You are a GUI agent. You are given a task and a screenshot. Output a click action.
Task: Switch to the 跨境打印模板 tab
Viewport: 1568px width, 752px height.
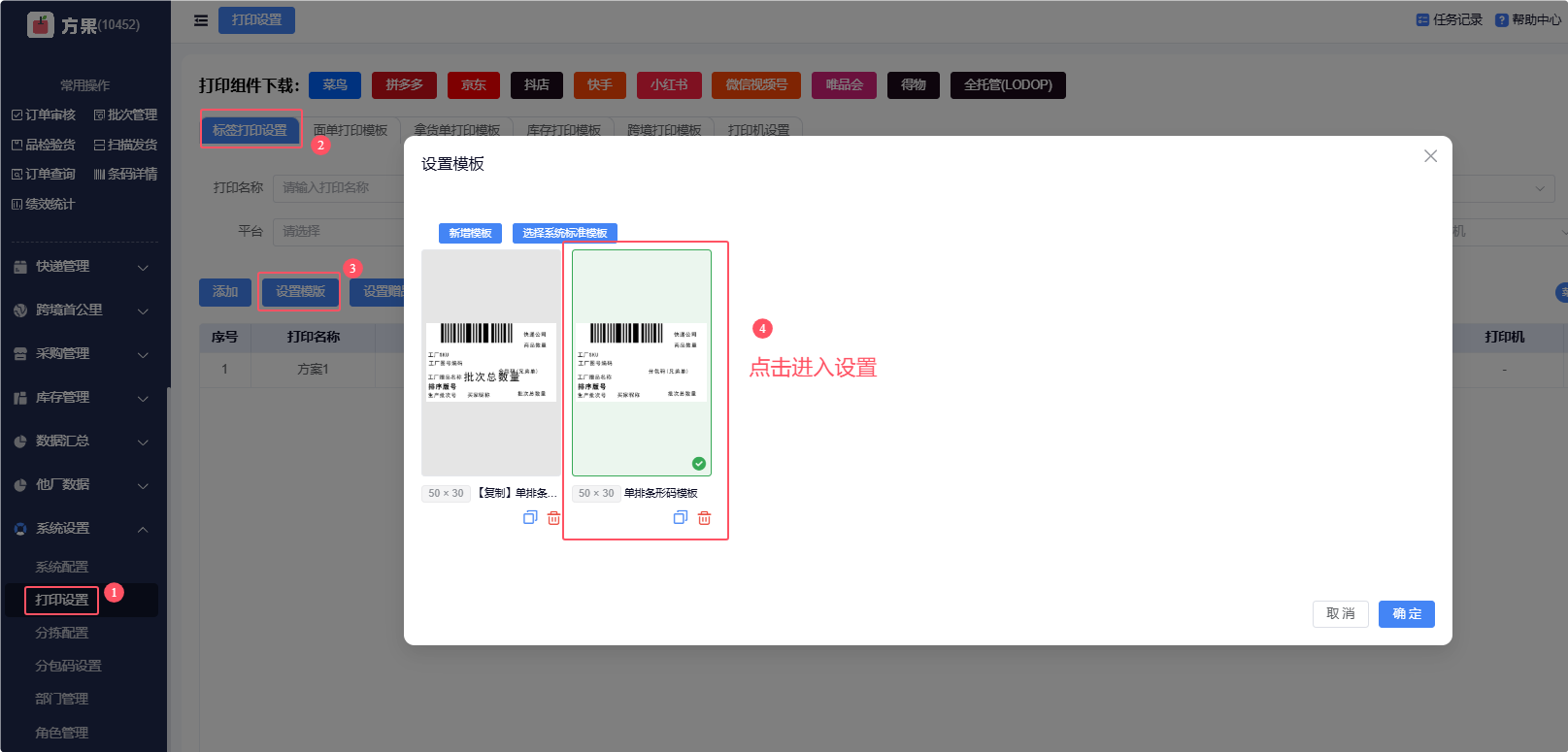pyautogui.click(x=665, y=129)
